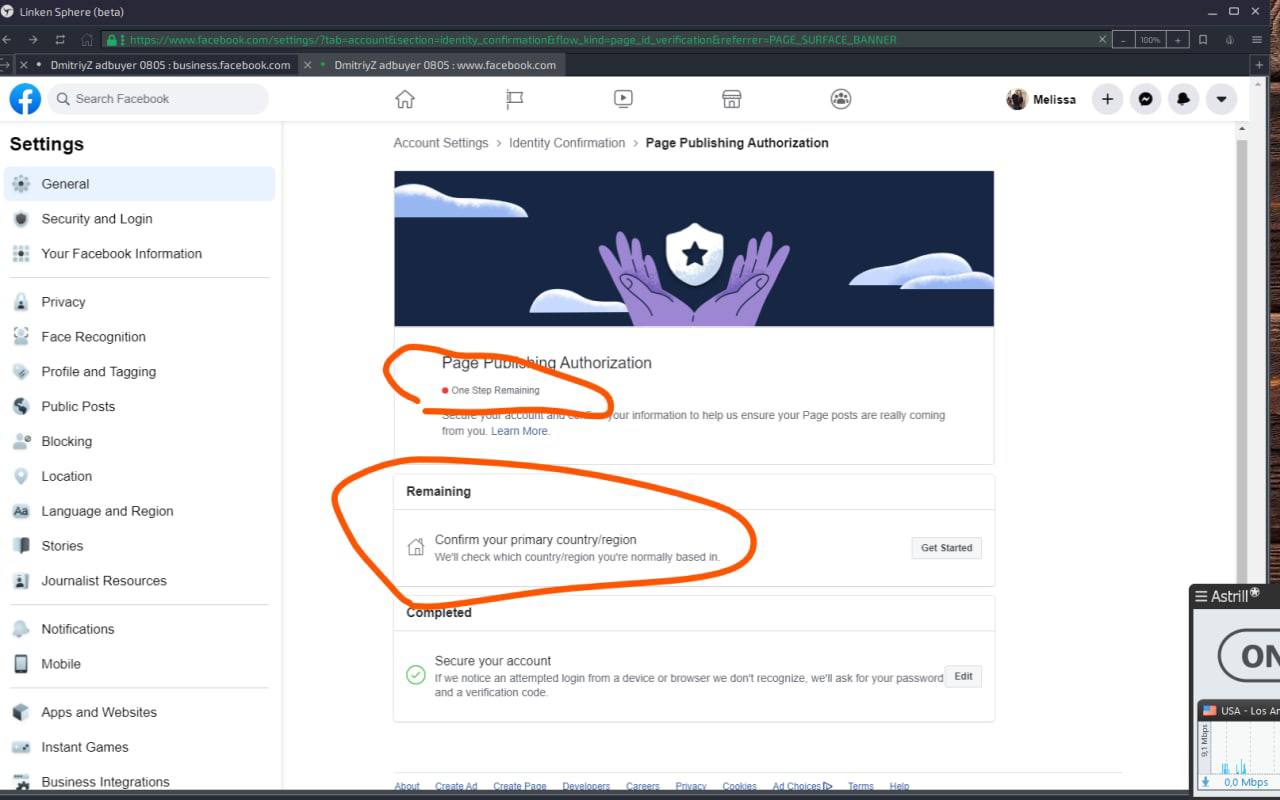The image size is (1280, 800).
Task: Close the business.facebook.com tab
Action: point(24,65)
